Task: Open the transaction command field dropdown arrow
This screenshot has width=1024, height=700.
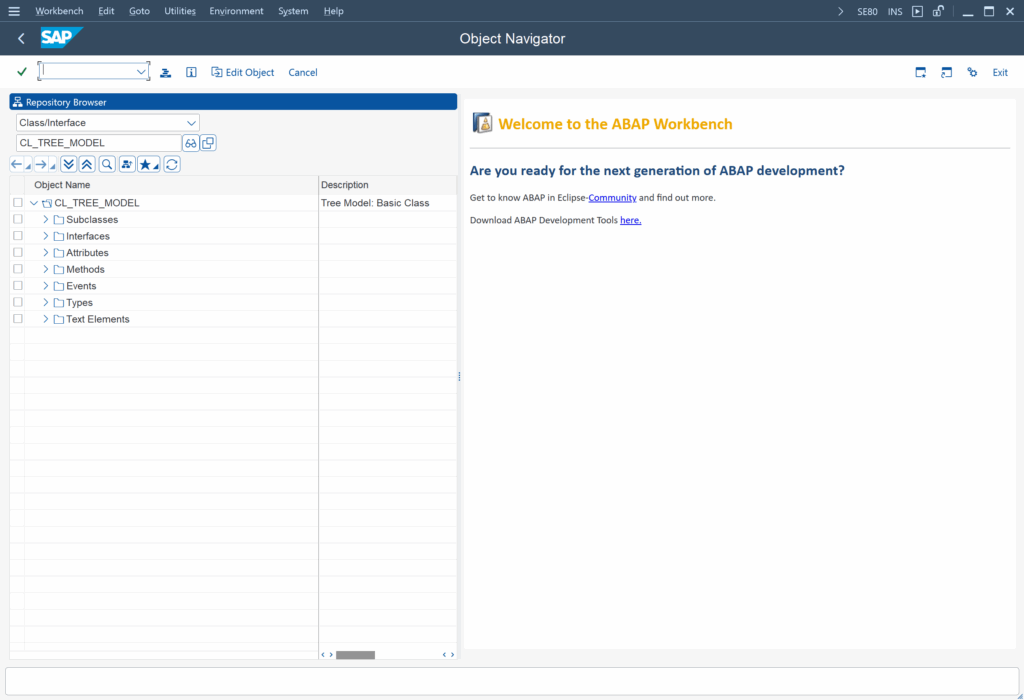Action: [140, 72]
